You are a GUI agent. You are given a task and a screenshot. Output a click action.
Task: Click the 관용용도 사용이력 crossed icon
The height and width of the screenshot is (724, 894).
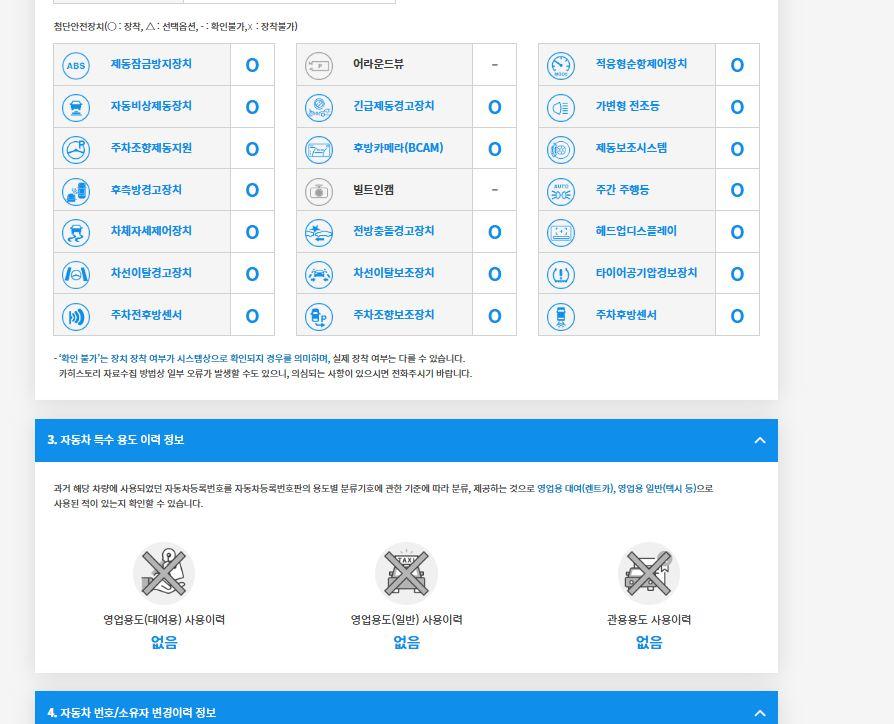pos(649,572)
